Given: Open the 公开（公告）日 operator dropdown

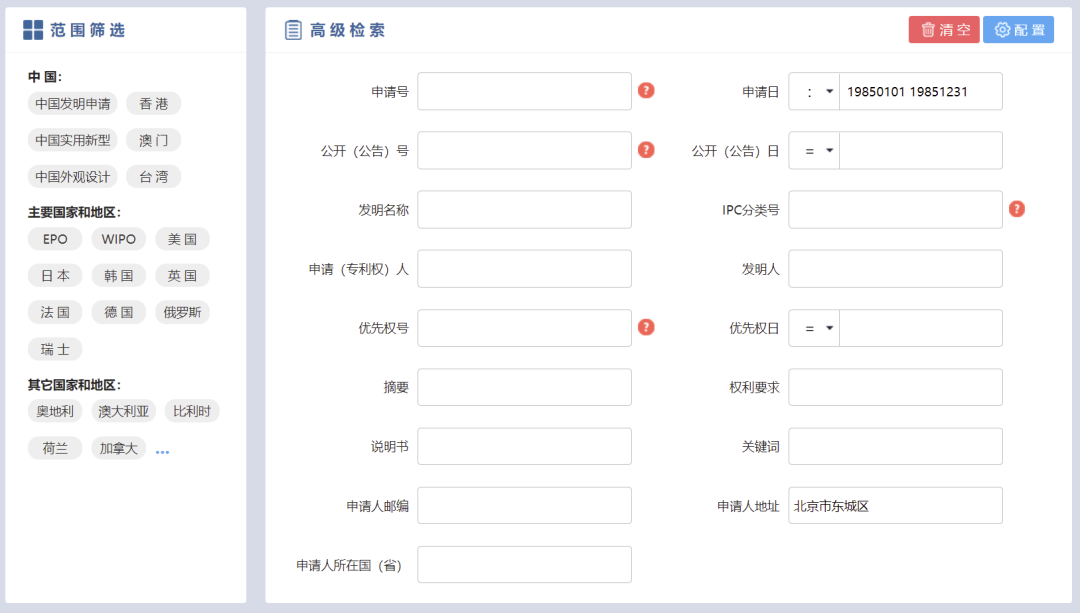Looking at the screenshot, I should click(x=812, y=150).
